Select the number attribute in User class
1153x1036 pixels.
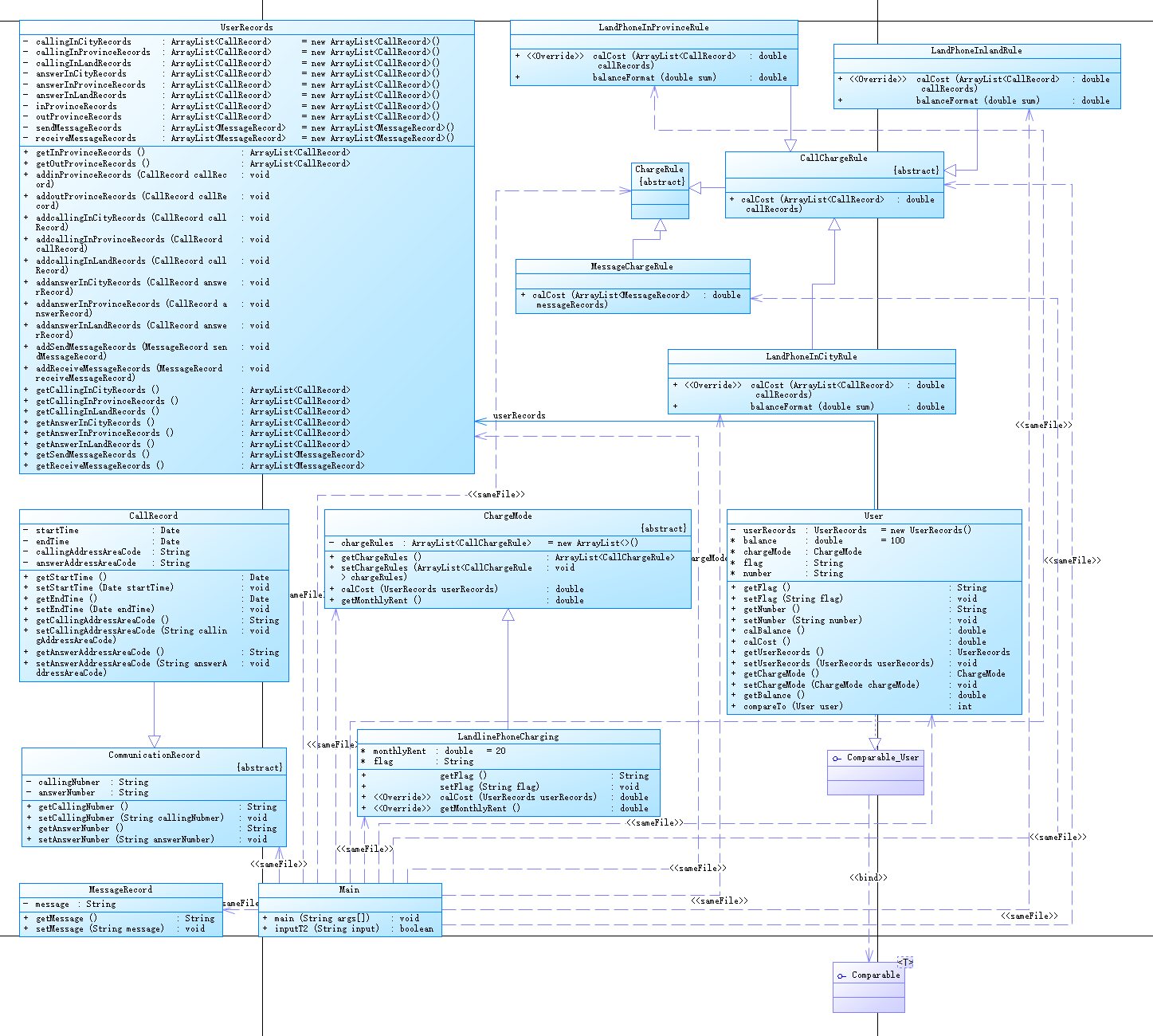787,574
